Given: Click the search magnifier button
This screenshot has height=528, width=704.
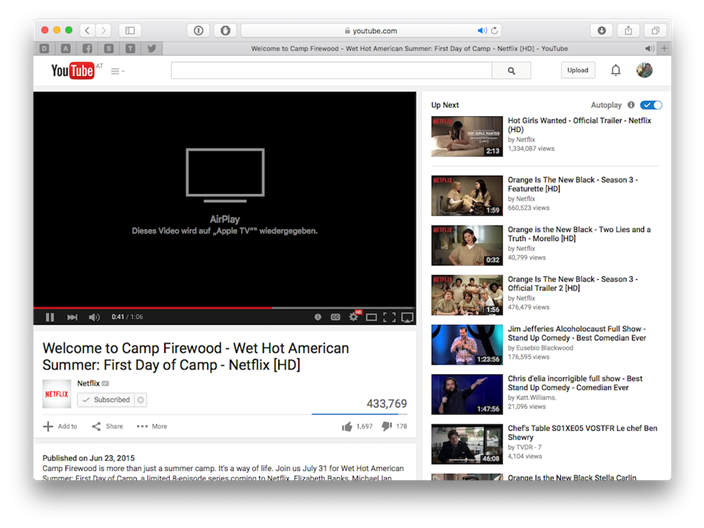Looking at the screenshot, I should pyautogui.click(x=511, y=70).
